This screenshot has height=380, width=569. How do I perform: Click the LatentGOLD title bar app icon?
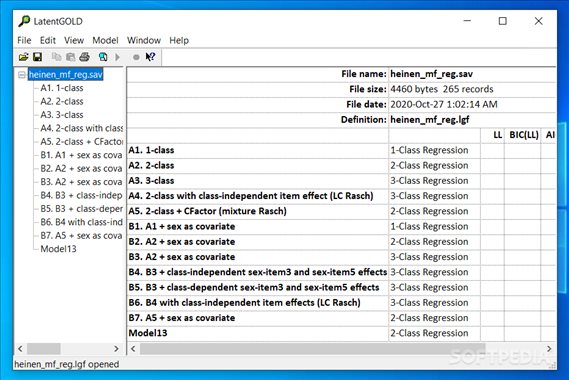24,21
